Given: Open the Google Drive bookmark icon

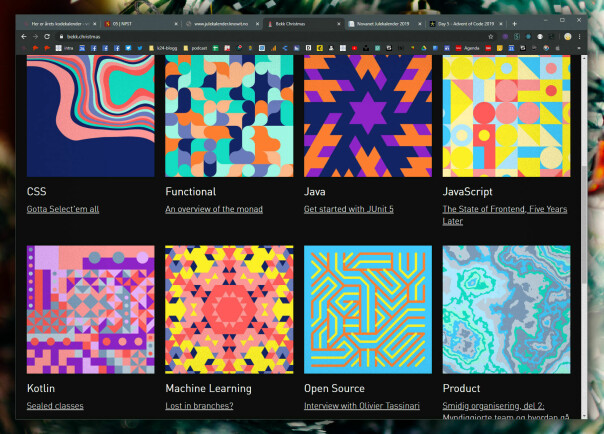Looking at the screenshot, I should pyautogui.click(x=424, y=48).
